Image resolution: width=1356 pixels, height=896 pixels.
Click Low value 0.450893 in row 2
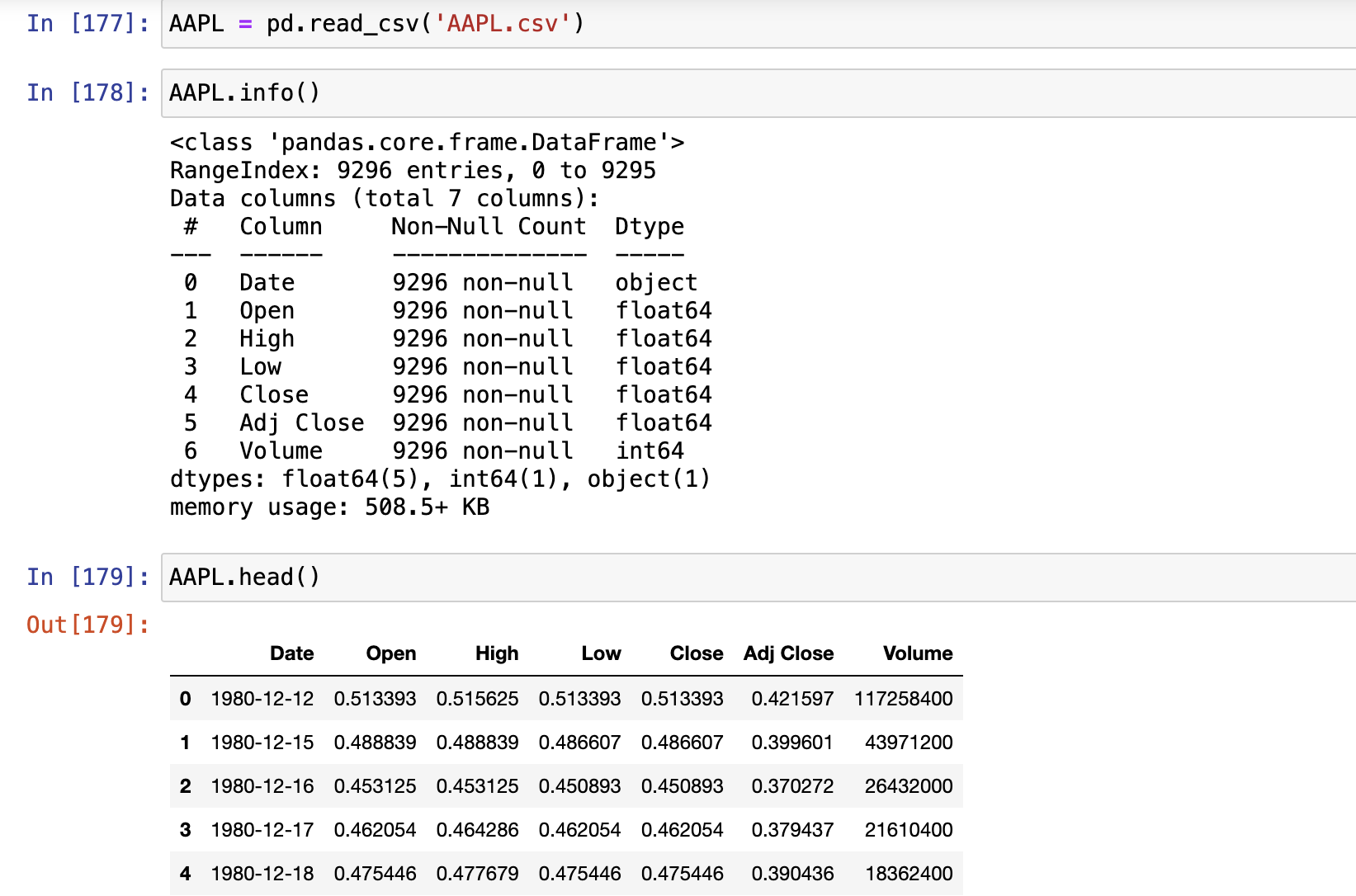click(x=579, y=786)
